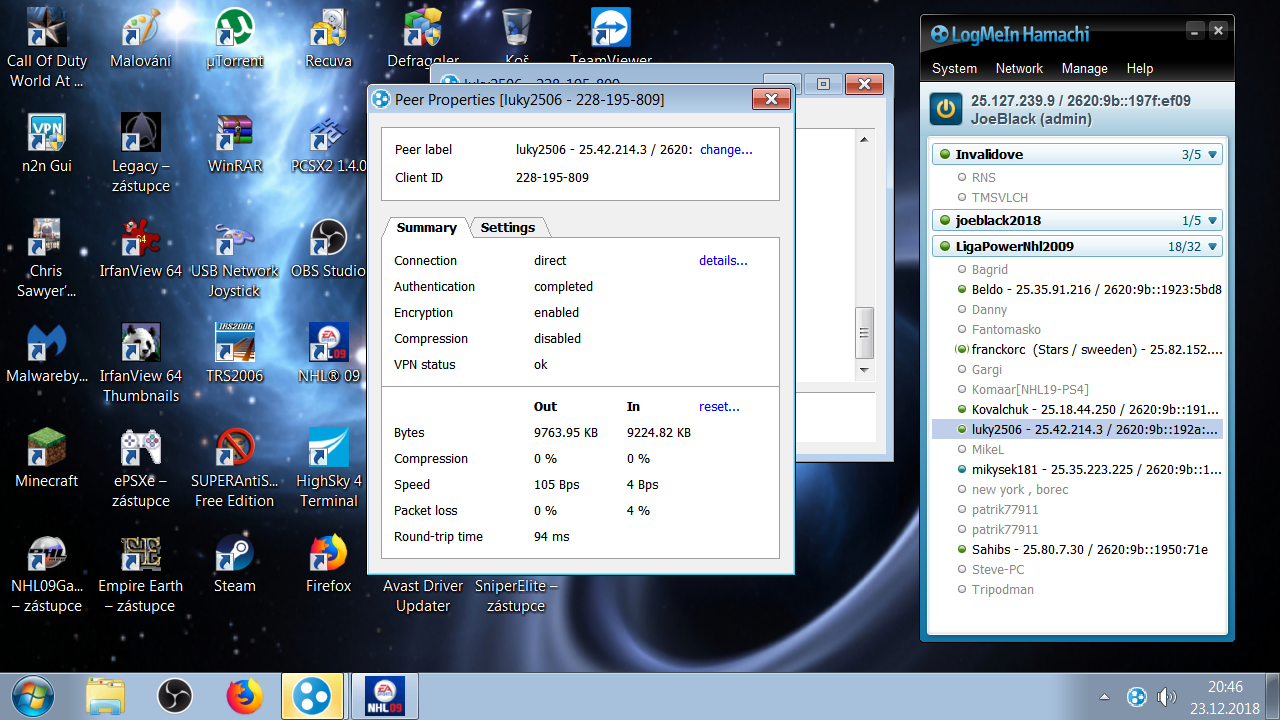Image resolution: width=1280 pixels, height=720 pixels.
Task: Select peer Komaar[NHL19-PS4]
Action: tap(1030, 390)
